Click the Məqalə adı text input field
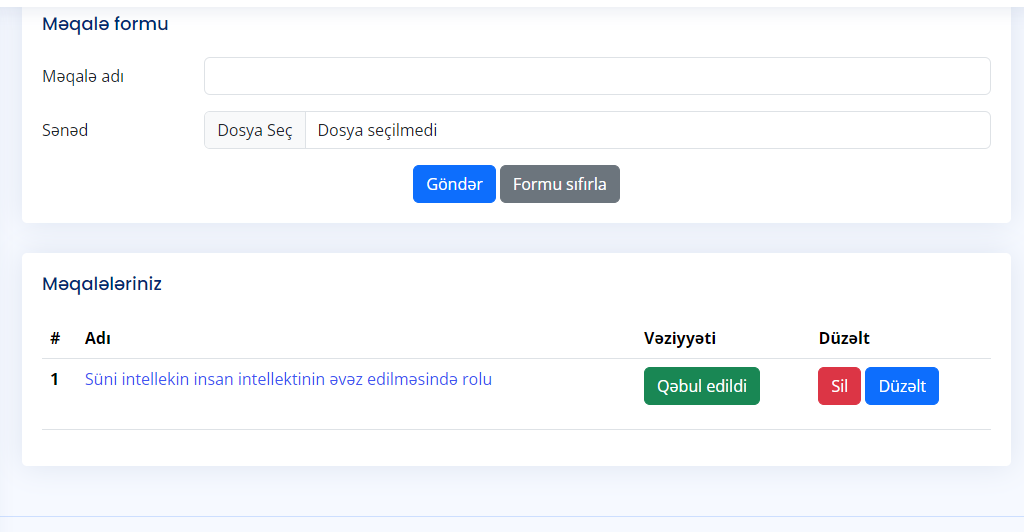This screenshot has width=1024, height=532. [x=597, y=76]
